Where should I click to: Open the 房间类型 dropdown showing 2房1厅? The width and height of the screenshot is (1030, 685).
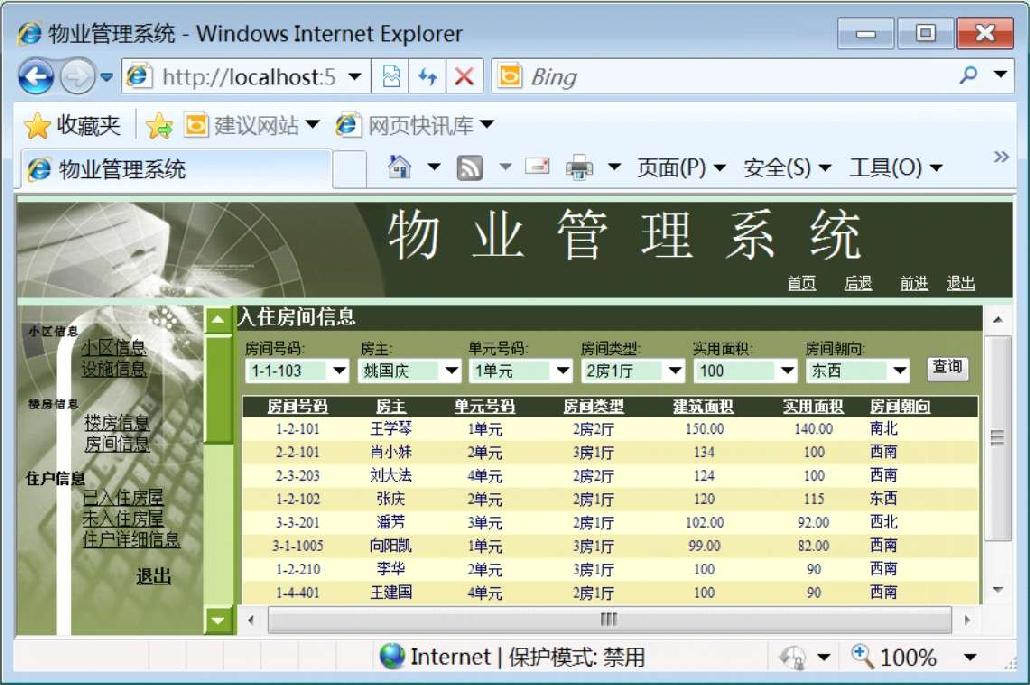pos(633,371)
